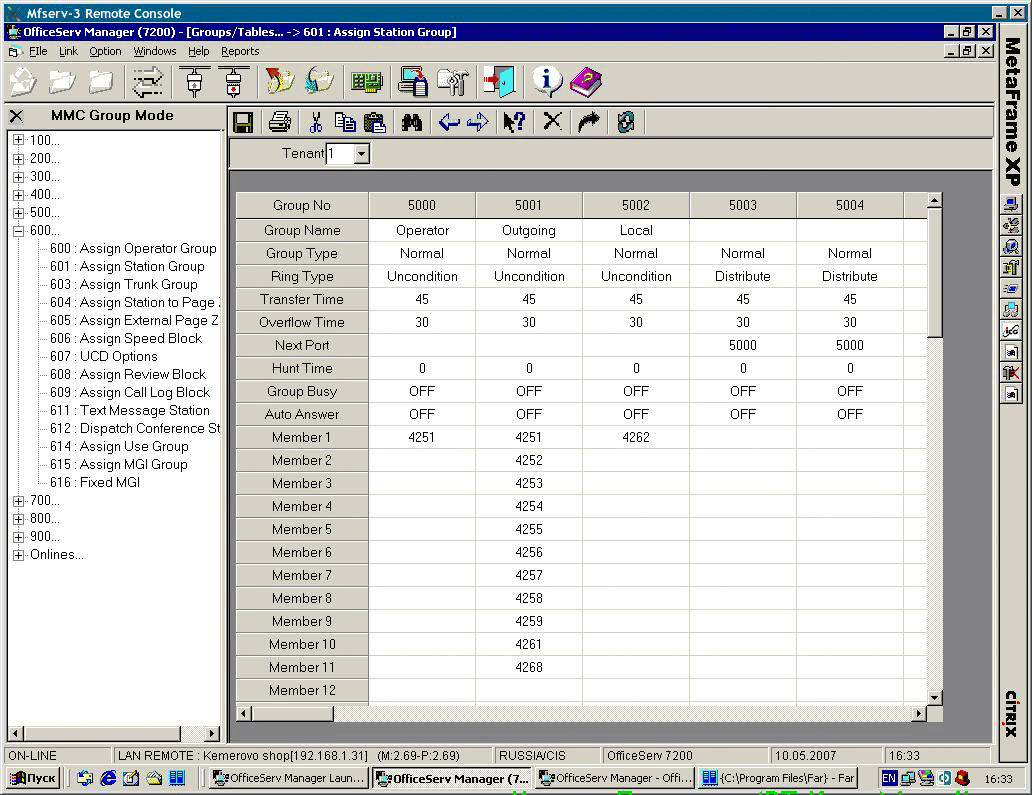This screenshot has height=795, width=1032.
Task: Expand the 300... tree node
Action: click(18, 176)
